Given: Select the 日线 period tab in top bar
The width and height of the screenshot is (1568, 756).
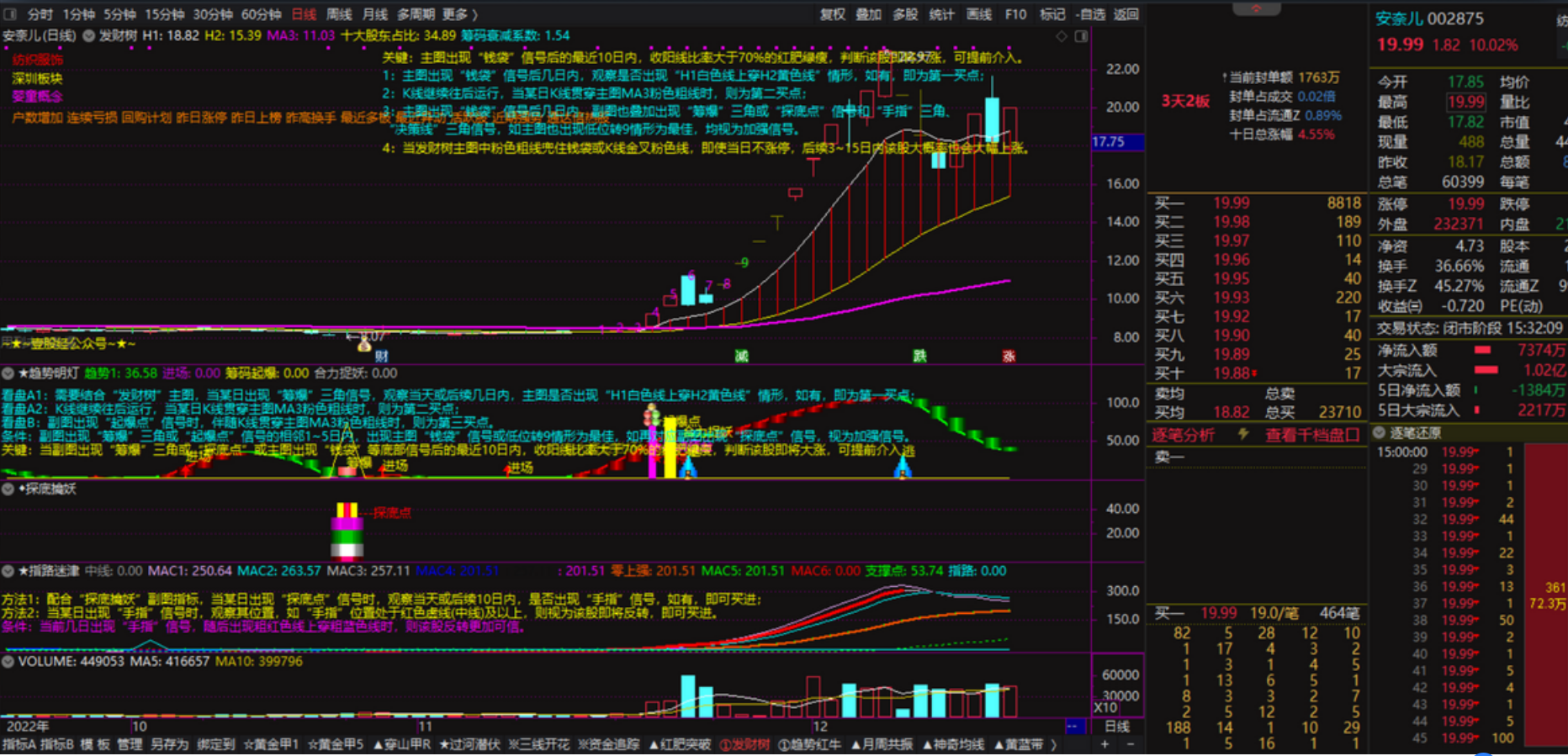Looking at the screenshot, I should click(304, 14).
